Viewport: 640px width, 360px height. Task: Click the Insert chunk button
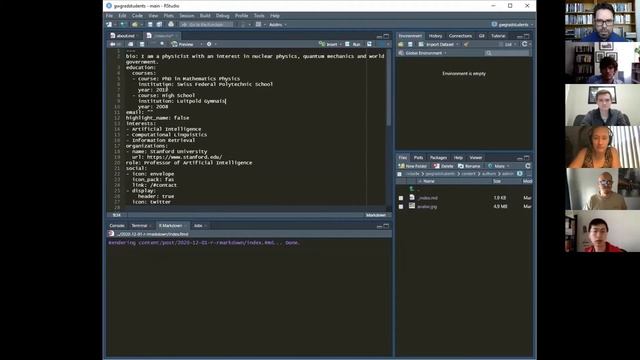[329, 44]
